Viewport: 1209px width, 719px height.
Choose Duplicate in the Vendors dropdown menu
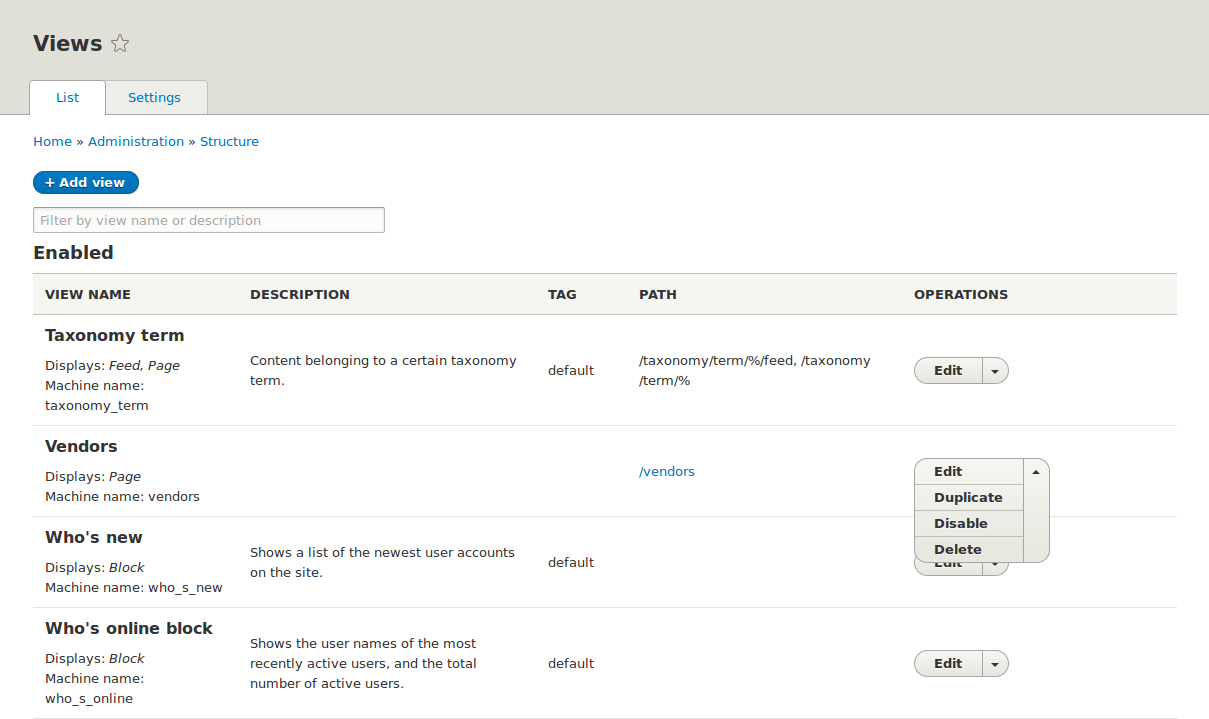(x=968, y=497)
